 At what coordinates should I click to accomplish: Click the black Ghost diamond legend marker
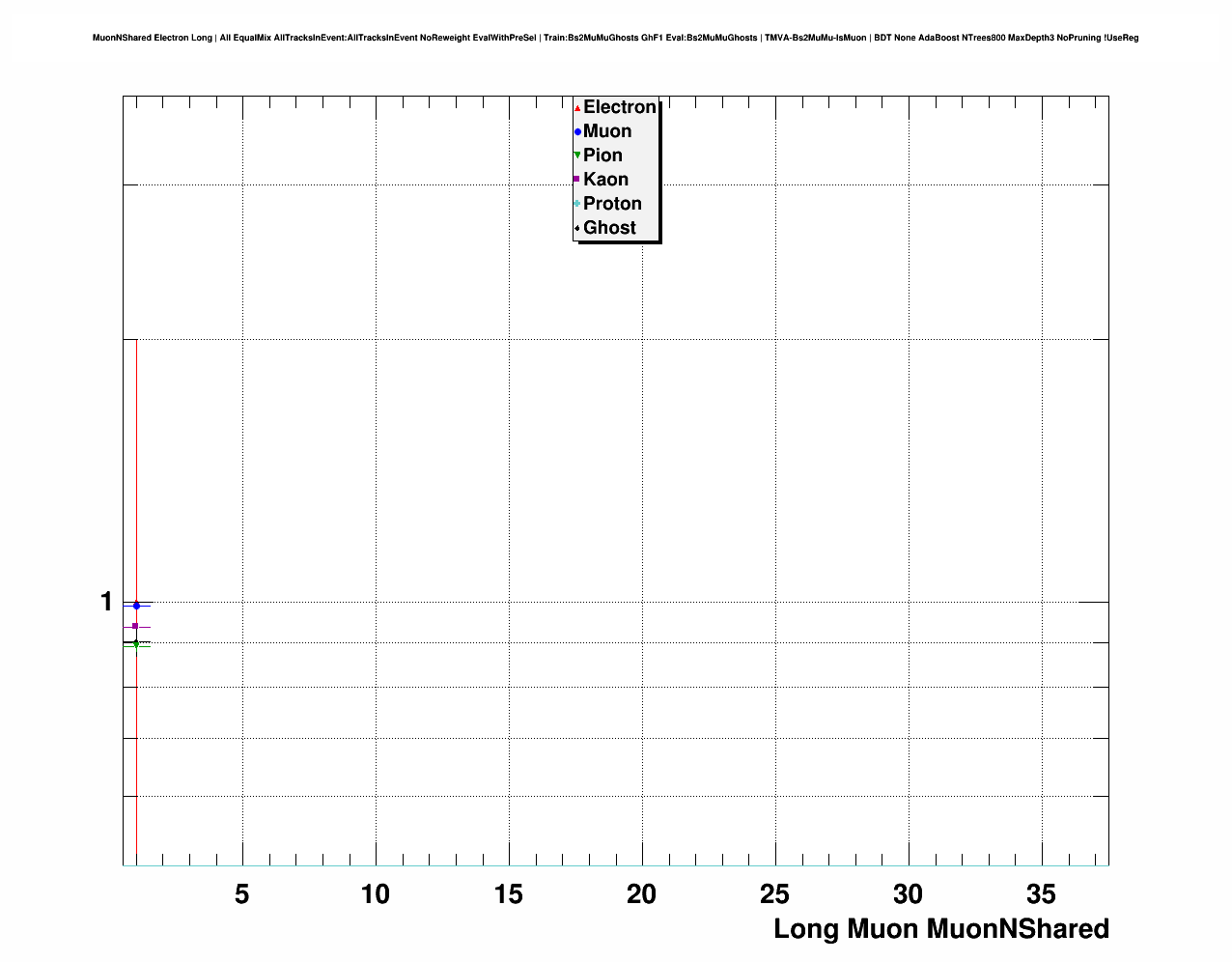[577, 228]
